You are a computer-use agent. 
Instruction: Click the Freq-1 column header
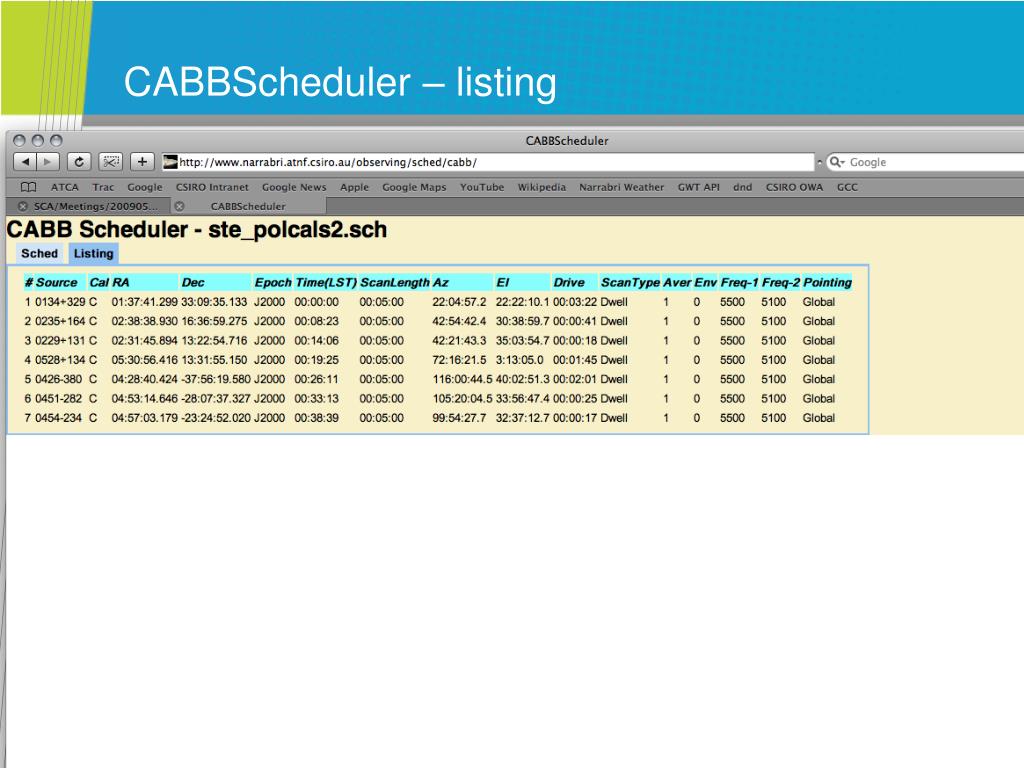(739, 282)
